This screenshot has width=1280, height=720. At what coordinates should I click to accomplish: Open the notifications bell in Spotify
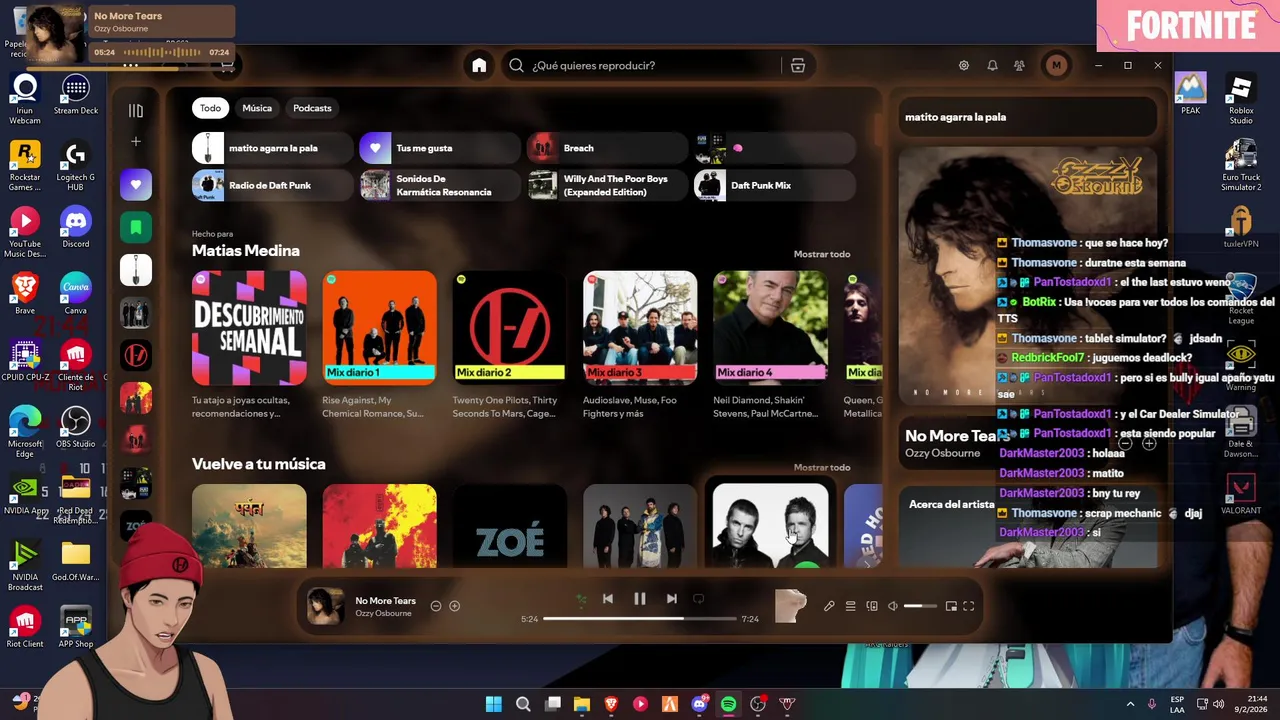pyautogui.click(x=992, y=65)
